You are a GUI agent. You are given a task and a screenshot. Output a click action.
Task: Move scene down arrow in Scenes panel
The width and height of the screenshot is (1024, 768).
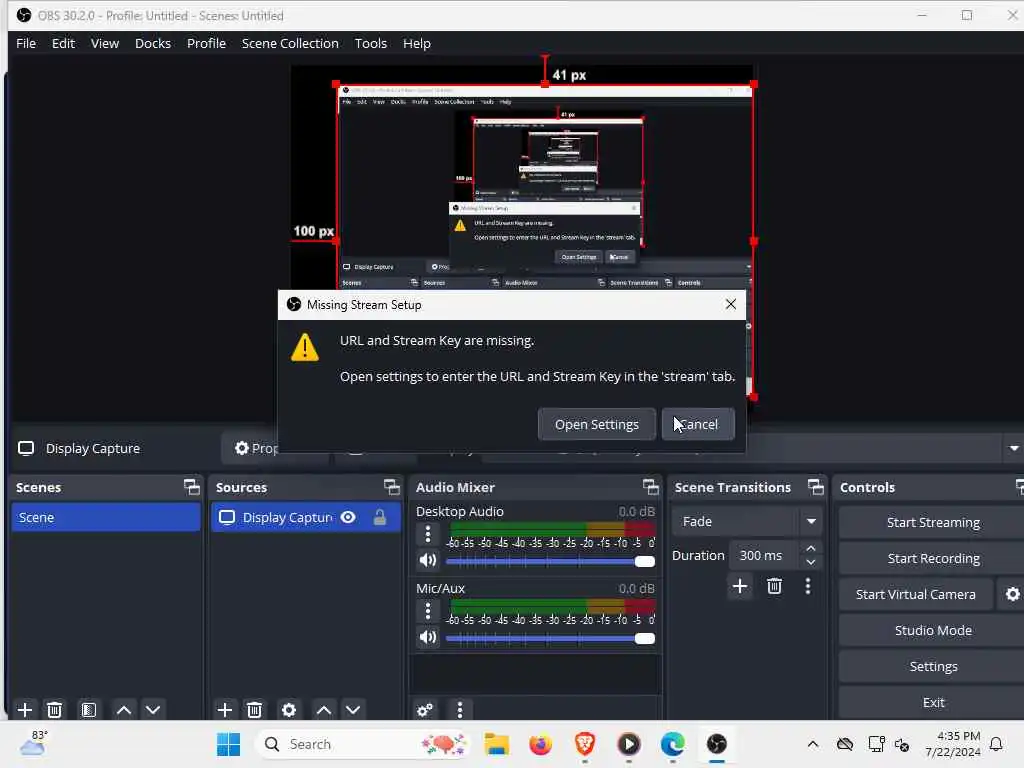[153, 710]
